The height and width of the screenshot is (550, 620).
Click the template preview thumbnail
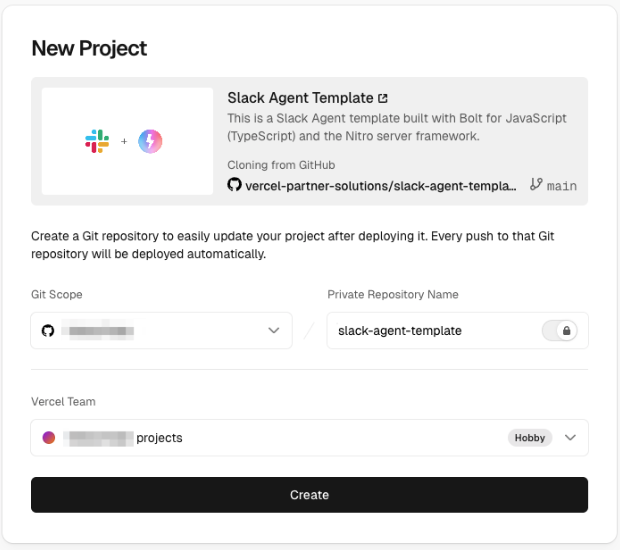pos(127,141)
